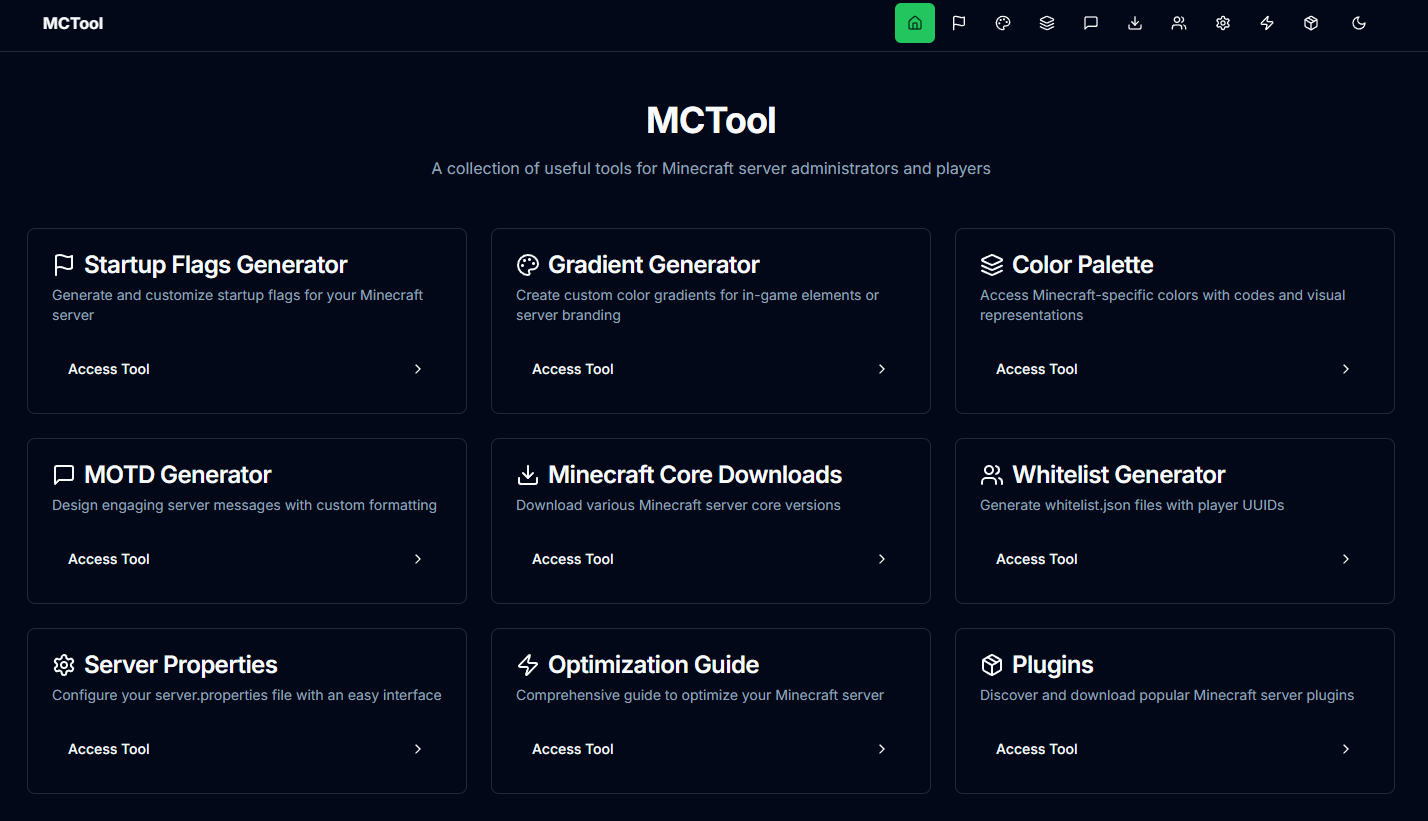Click chevron arrow in Color Palette card
The height and width of the screenshot is (821, 1428).
coord(1346,369)
